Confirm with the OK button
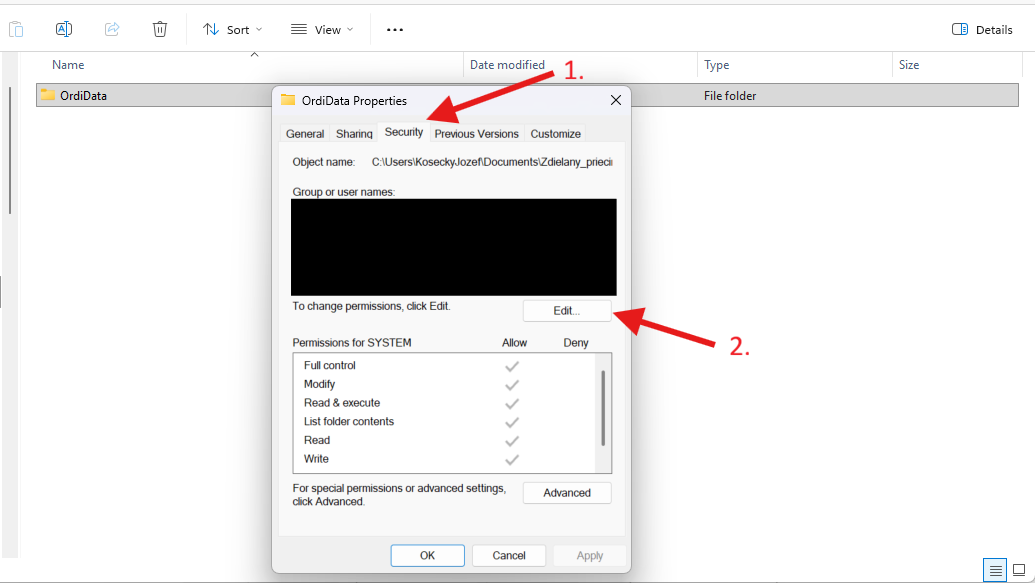 (427, 555)
